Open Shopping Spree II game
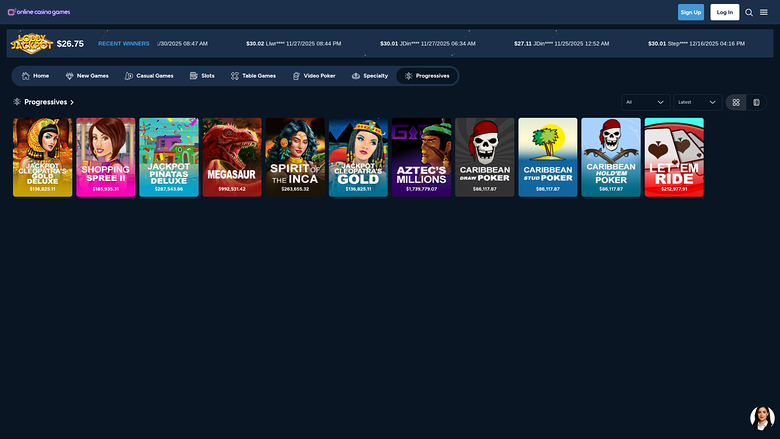This screenshot has width=780, height=439. click(105, 157)
